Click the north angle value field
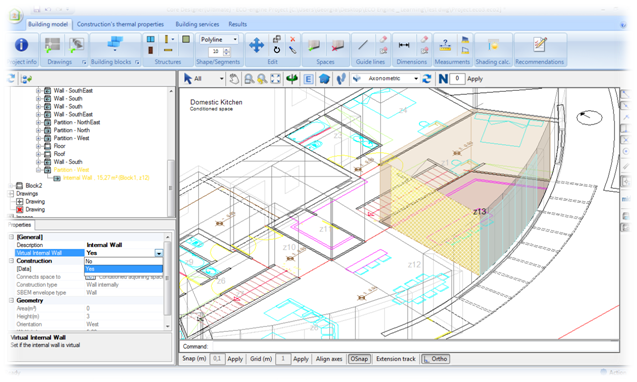This screenshot has height=382, width=637. pos(457,78)
